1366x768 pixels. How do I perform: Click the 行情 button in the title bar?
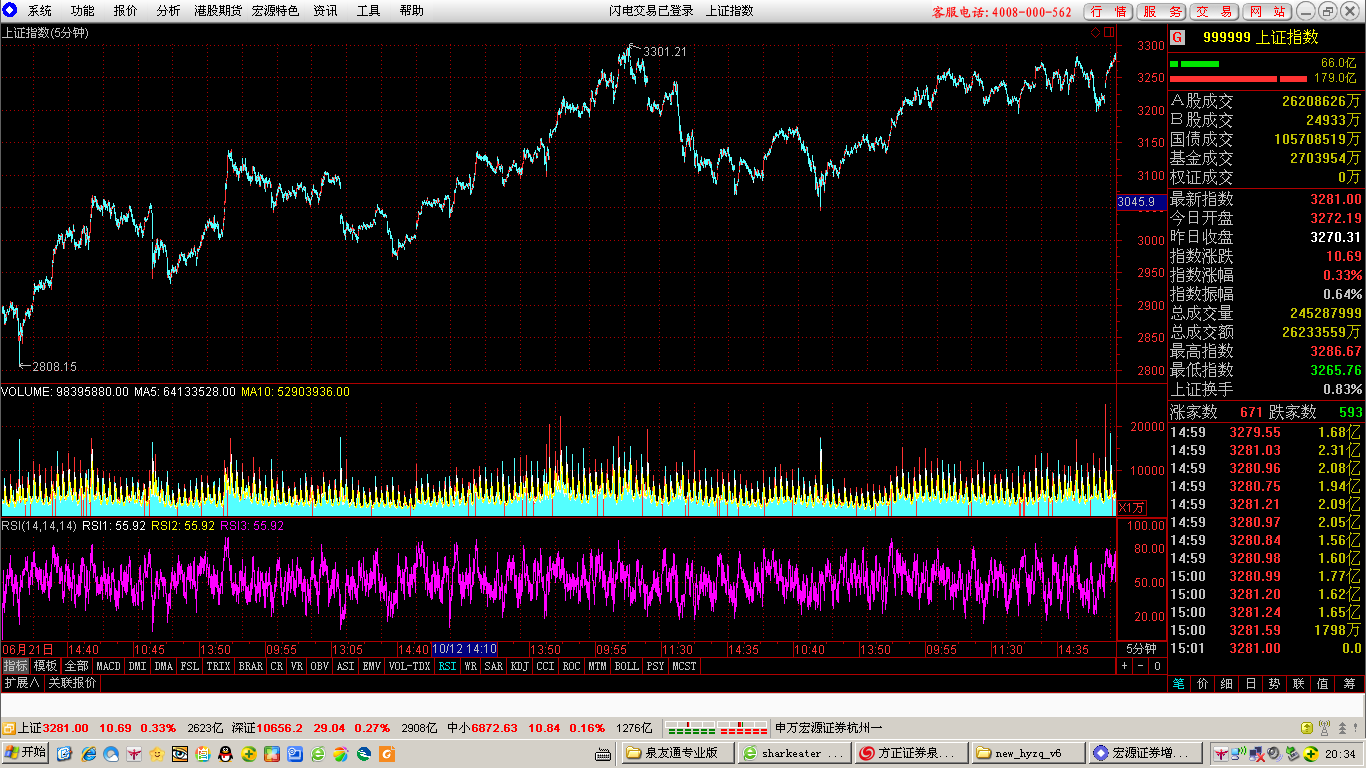click(x=1109, y=12)
